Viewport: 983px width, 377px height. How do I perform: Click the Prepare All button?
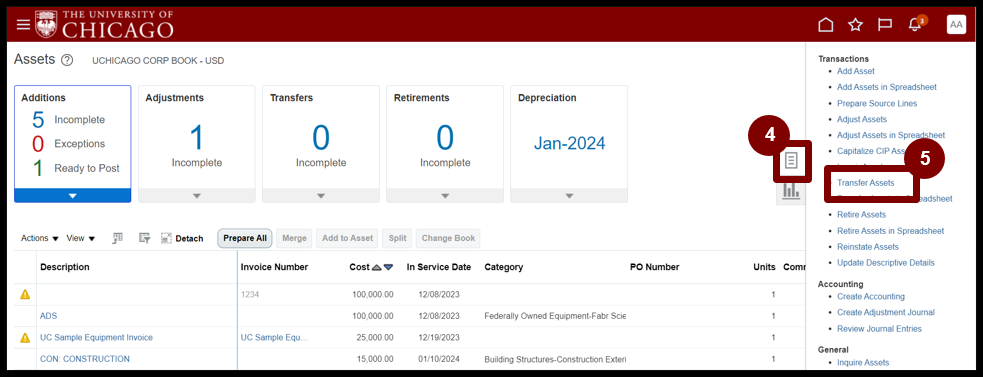coord(245,238)
